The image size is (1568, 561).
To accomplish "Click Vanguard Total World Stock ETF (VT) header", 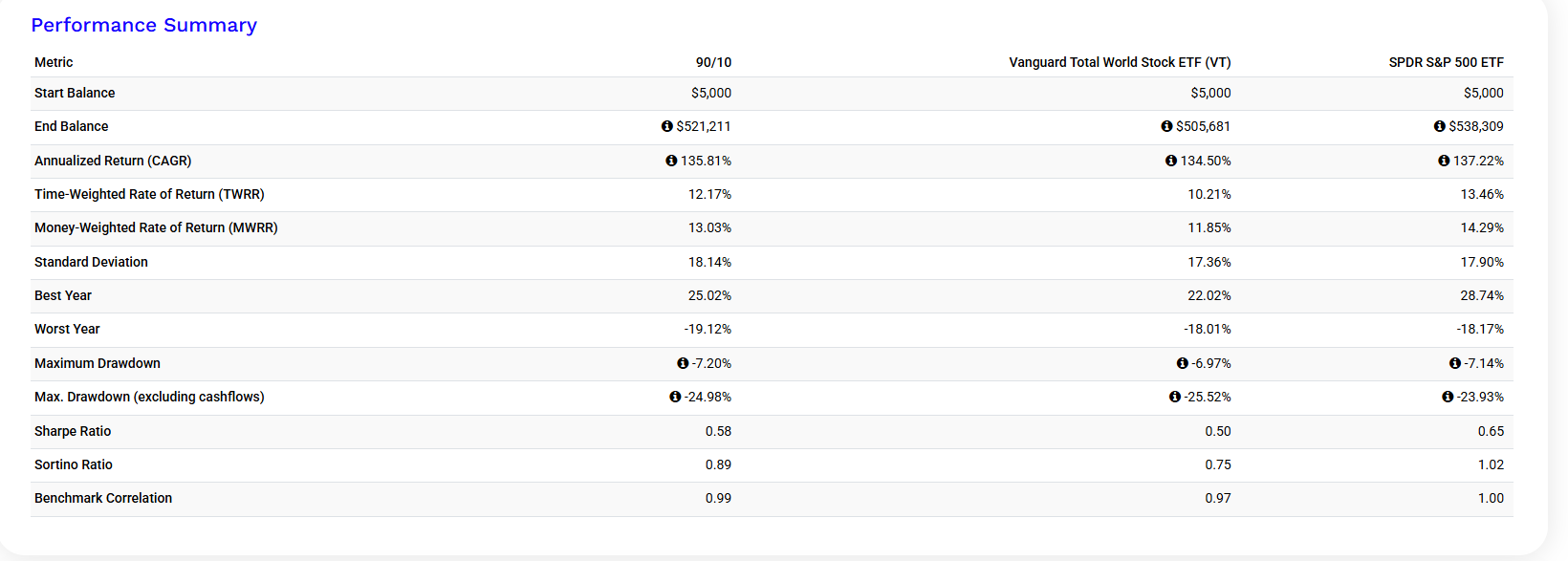I will point(1120,62).
